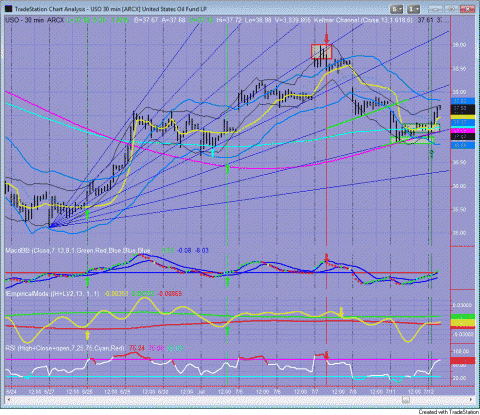
Task: Click the 38.50 price axis label
Action: [459, 69]
